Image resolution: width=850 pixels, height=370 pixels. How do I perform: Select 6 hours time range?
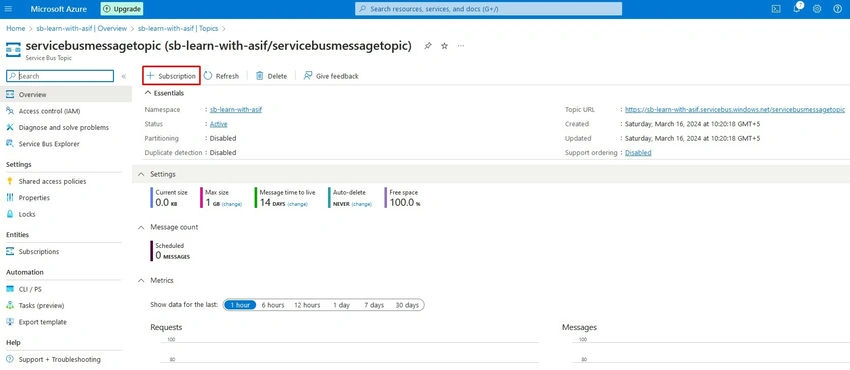(273, 305)
